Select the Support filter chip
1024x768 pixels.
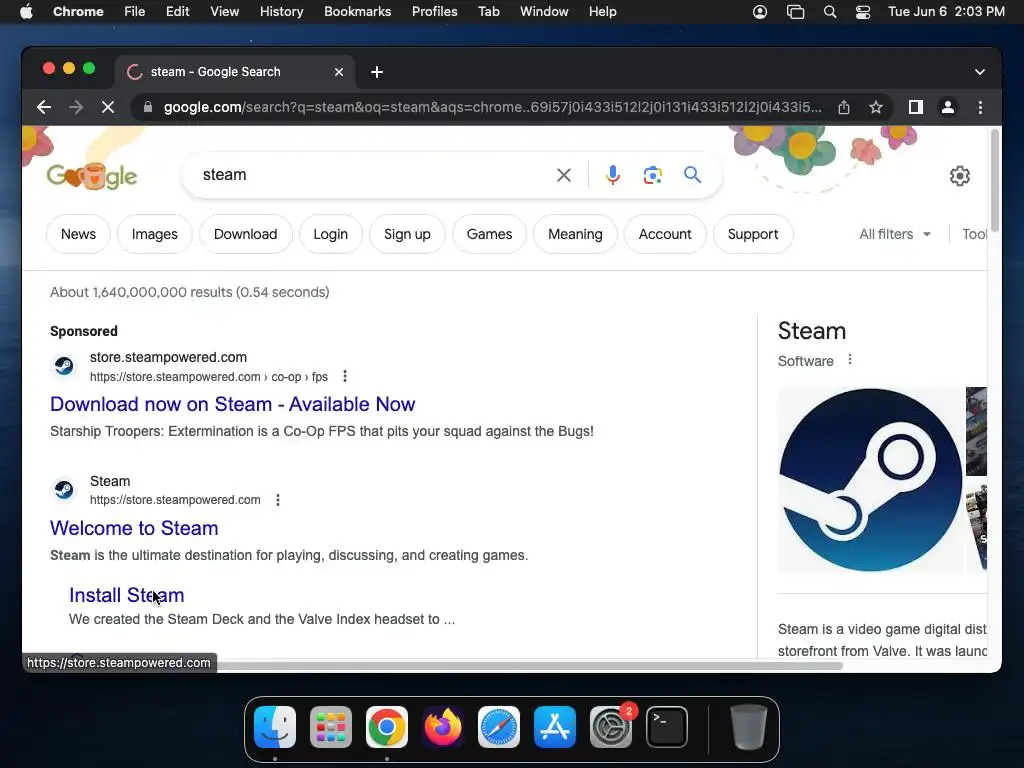(x=753, y=234)
